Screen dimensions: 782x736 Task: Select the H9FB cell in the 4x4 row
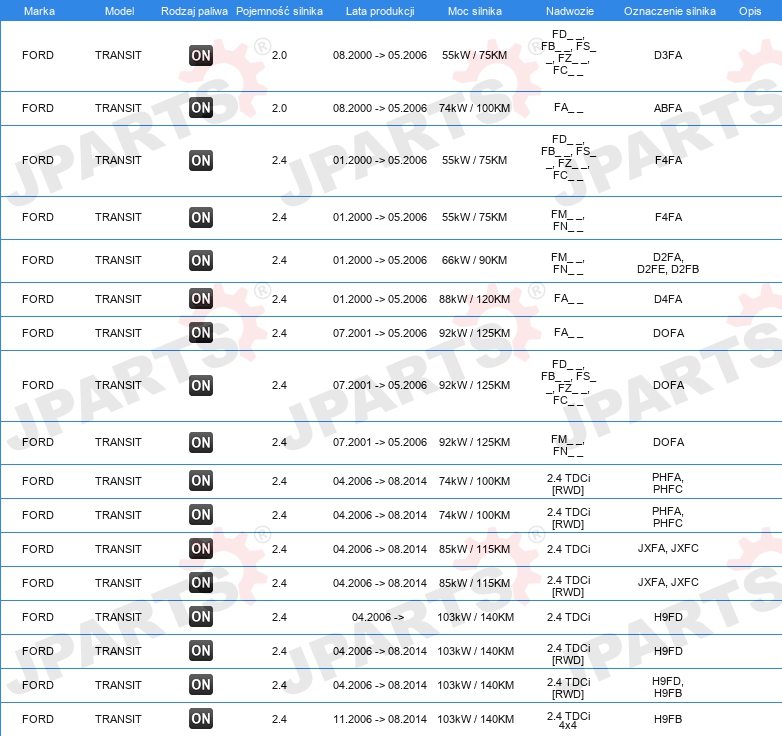pos(668,719)
